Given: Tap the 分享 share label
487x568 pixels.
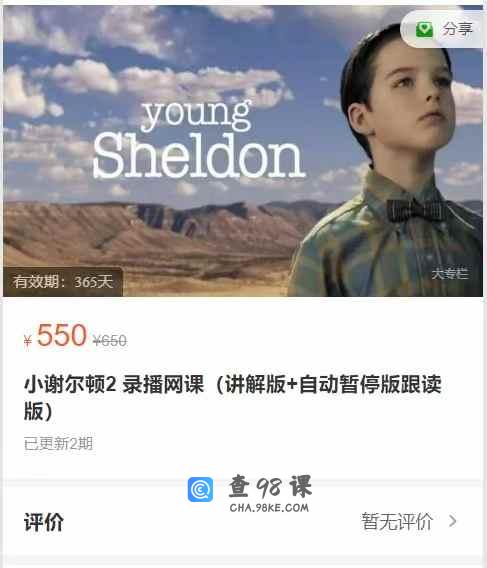Looking at the screenshot, I should [457, 29].
